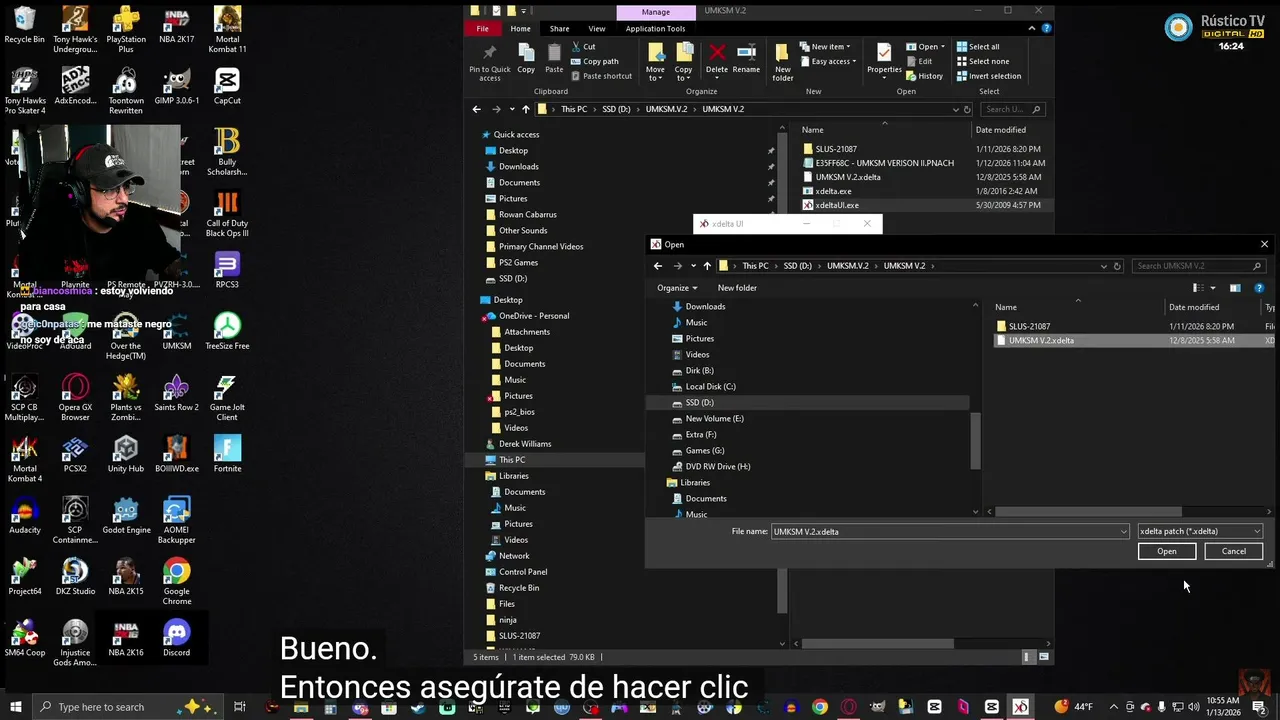The image size is (1280, 720).
Task: Select the Home ribbon tab
Action: pos(521,29)
